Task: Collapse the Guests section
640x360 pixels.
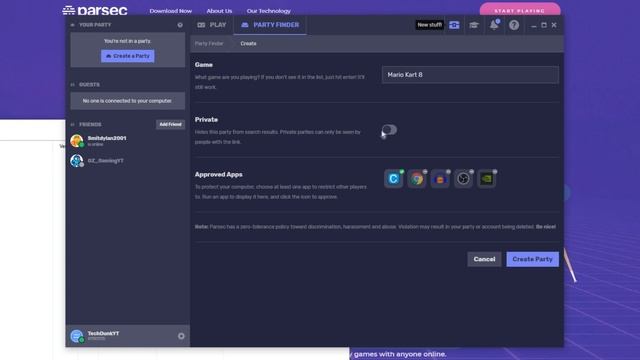Action: click(73, 84)
